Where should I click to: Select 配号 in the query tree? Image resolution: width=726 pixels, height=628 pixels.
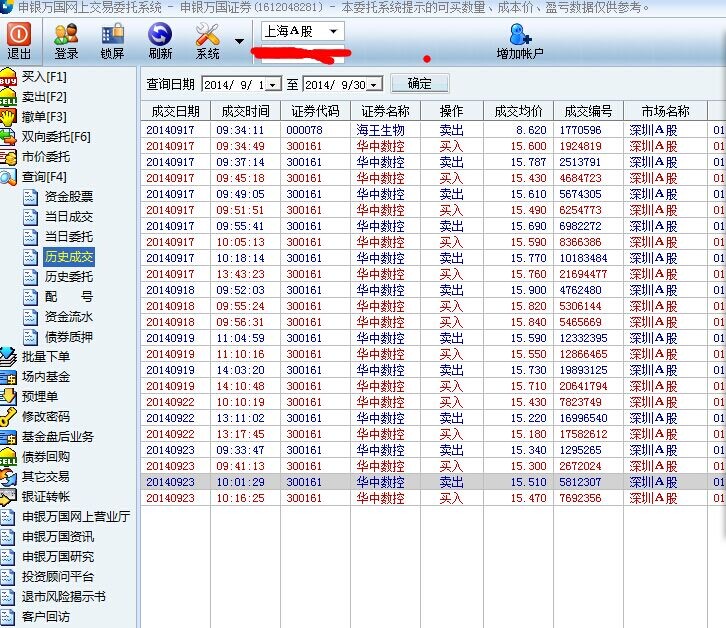pos(69,297)
